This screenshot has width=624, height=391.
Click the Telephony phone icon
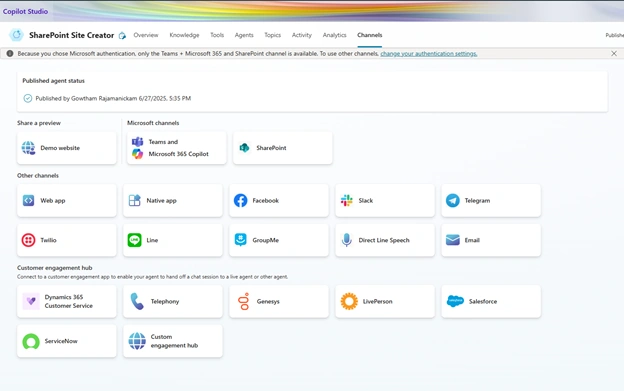click(x=137, y=301)
